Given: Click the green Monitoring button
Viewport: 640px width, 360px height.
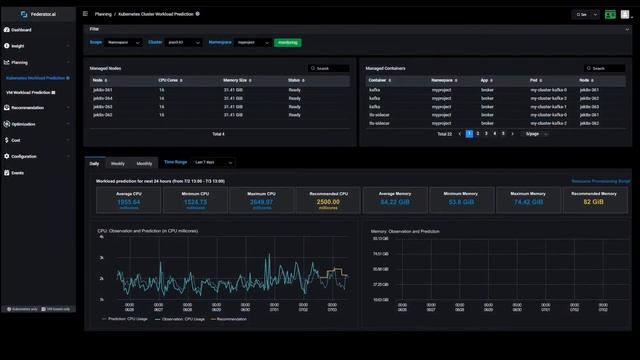Looking at the screenshot, I should pyautogui.click(x=288, y=42).
